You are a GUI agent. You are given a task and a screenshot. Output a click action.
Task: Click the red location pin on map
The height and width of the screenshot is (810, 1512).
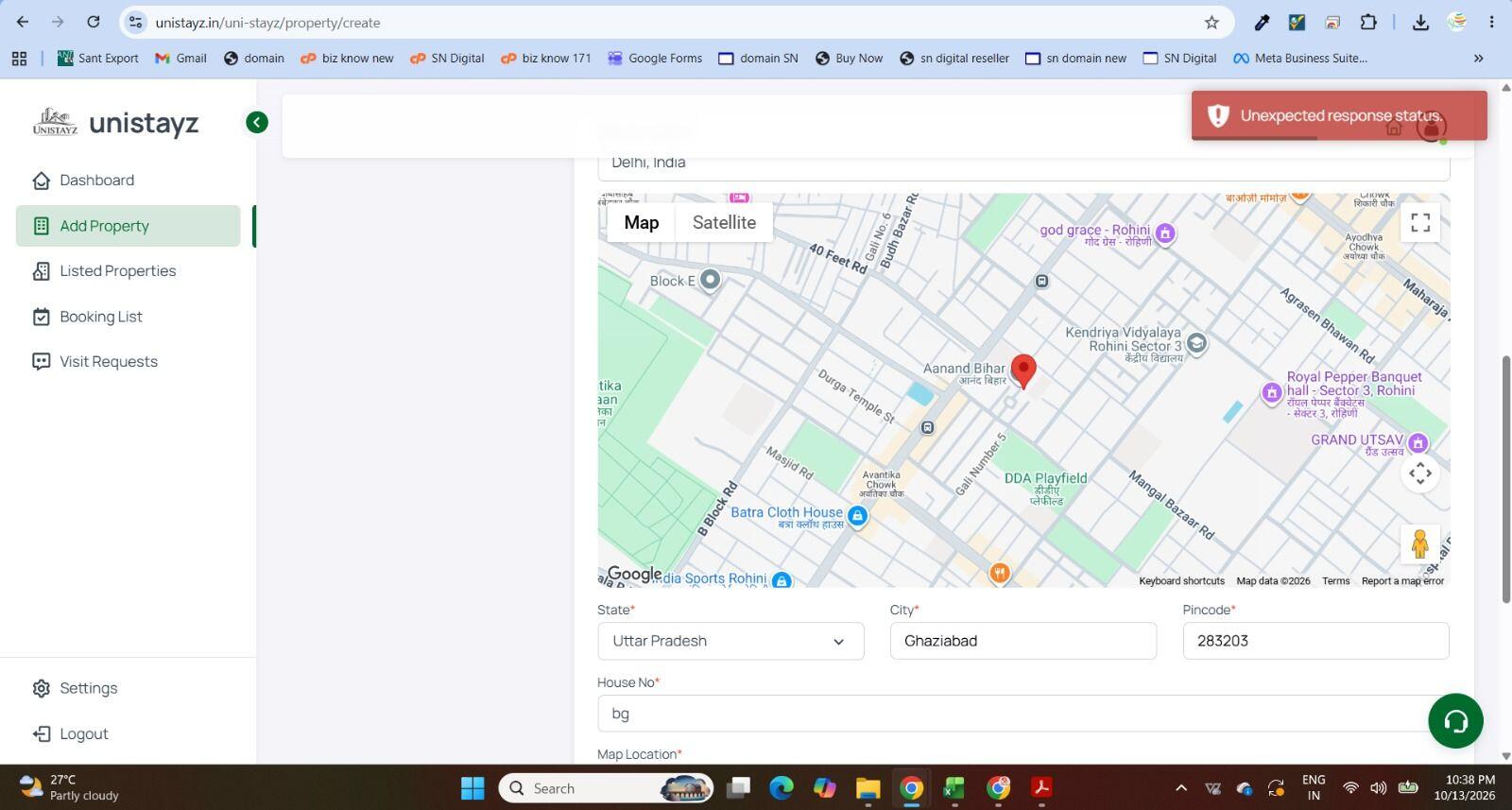tap(1023, 371)
